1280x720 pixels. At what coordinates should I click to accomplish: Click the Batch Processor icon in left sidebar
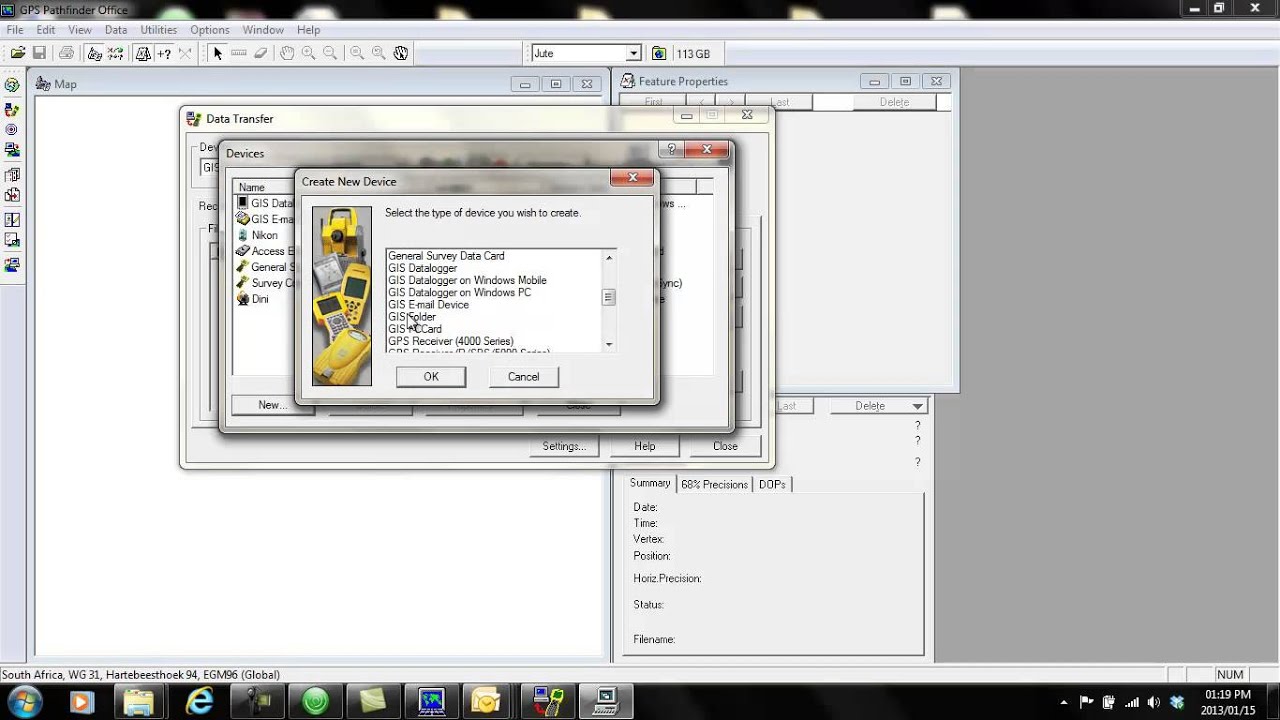coord(12,175)
